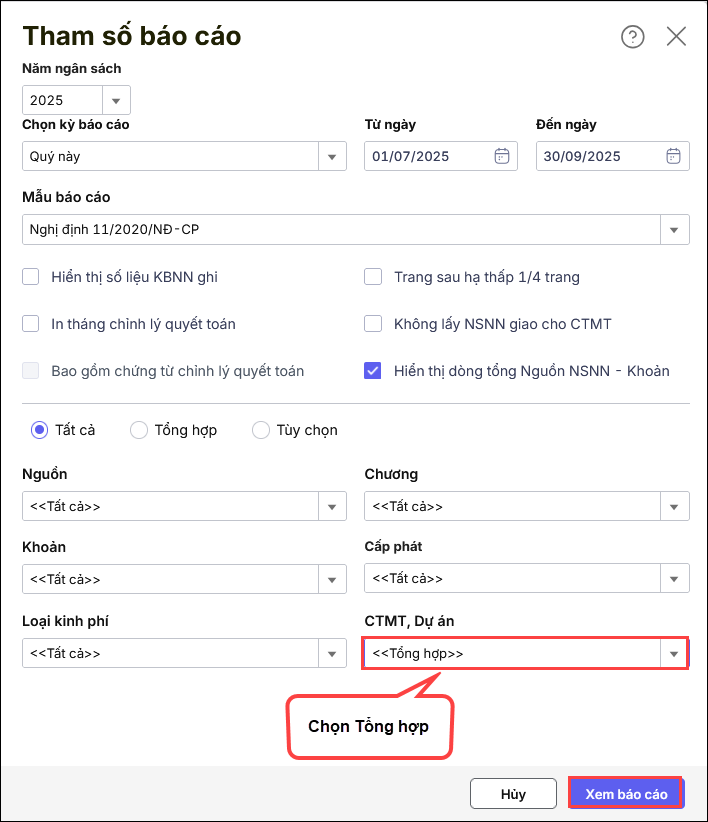The image size is (708, 822).
Task: Choose the Tùy chọn radio option
Action: pyautogui.click(x=261, y=430)
